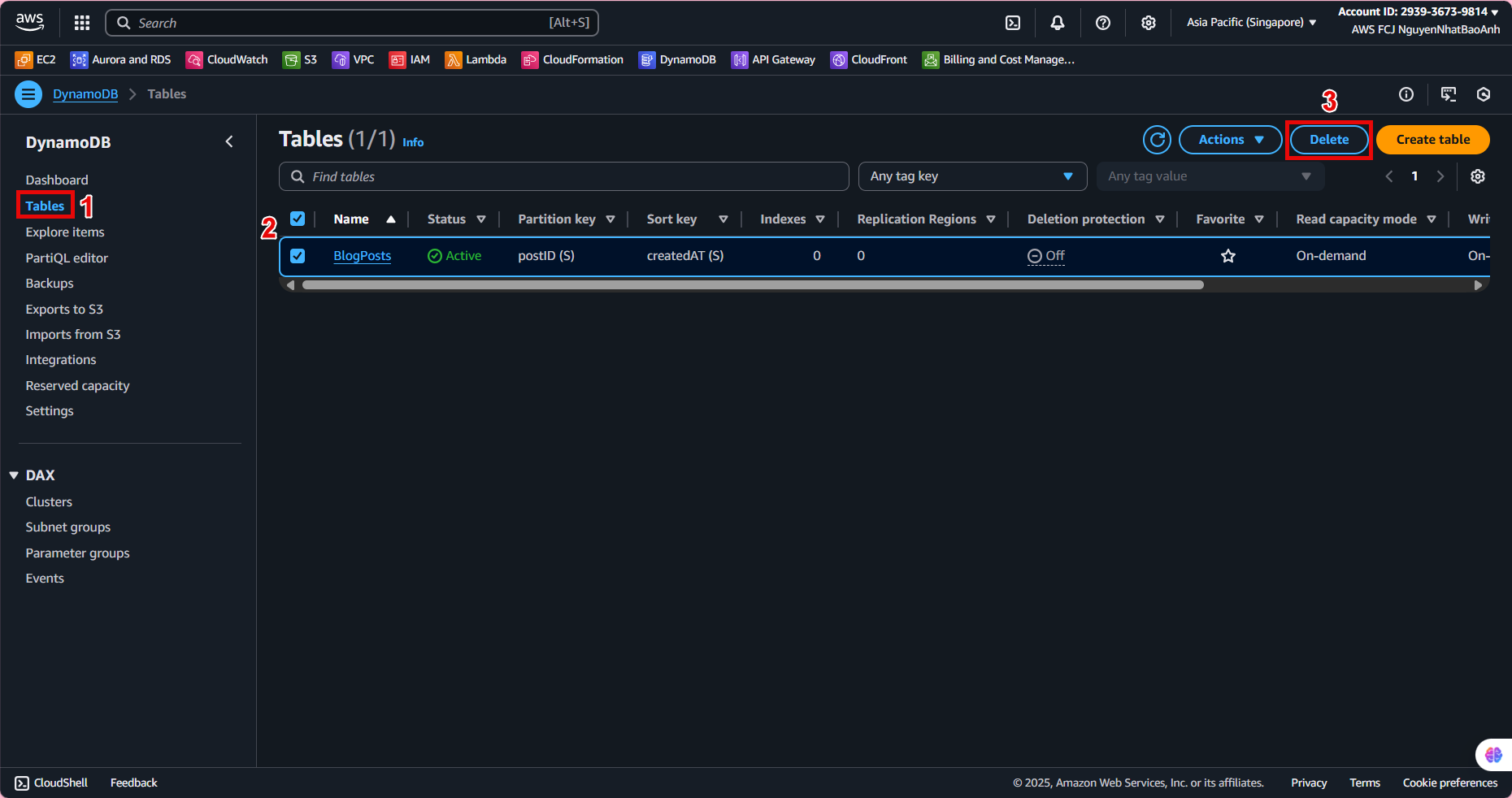Open the BlogPosts table link
This screenshot has width=1512, height=798.
click(363, 256)
